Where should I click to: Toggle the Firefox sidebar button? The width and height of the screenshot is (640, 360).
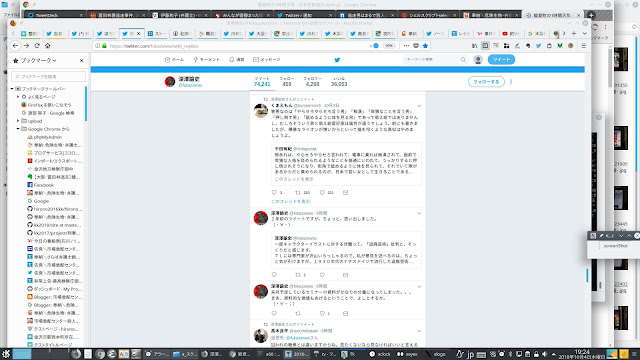pos(485,46)
